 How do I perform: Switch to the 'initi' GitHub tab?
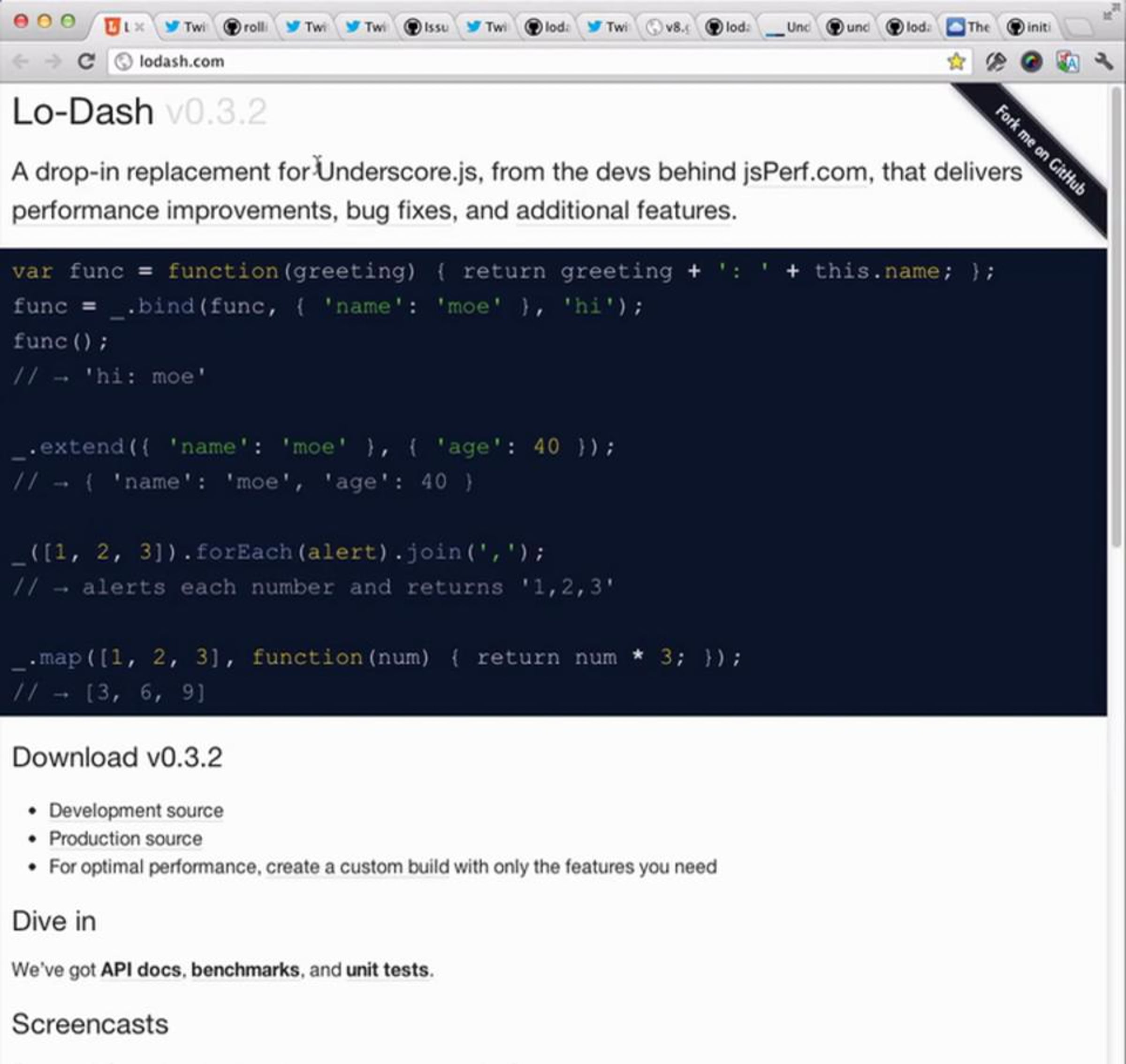point(1029,27)
